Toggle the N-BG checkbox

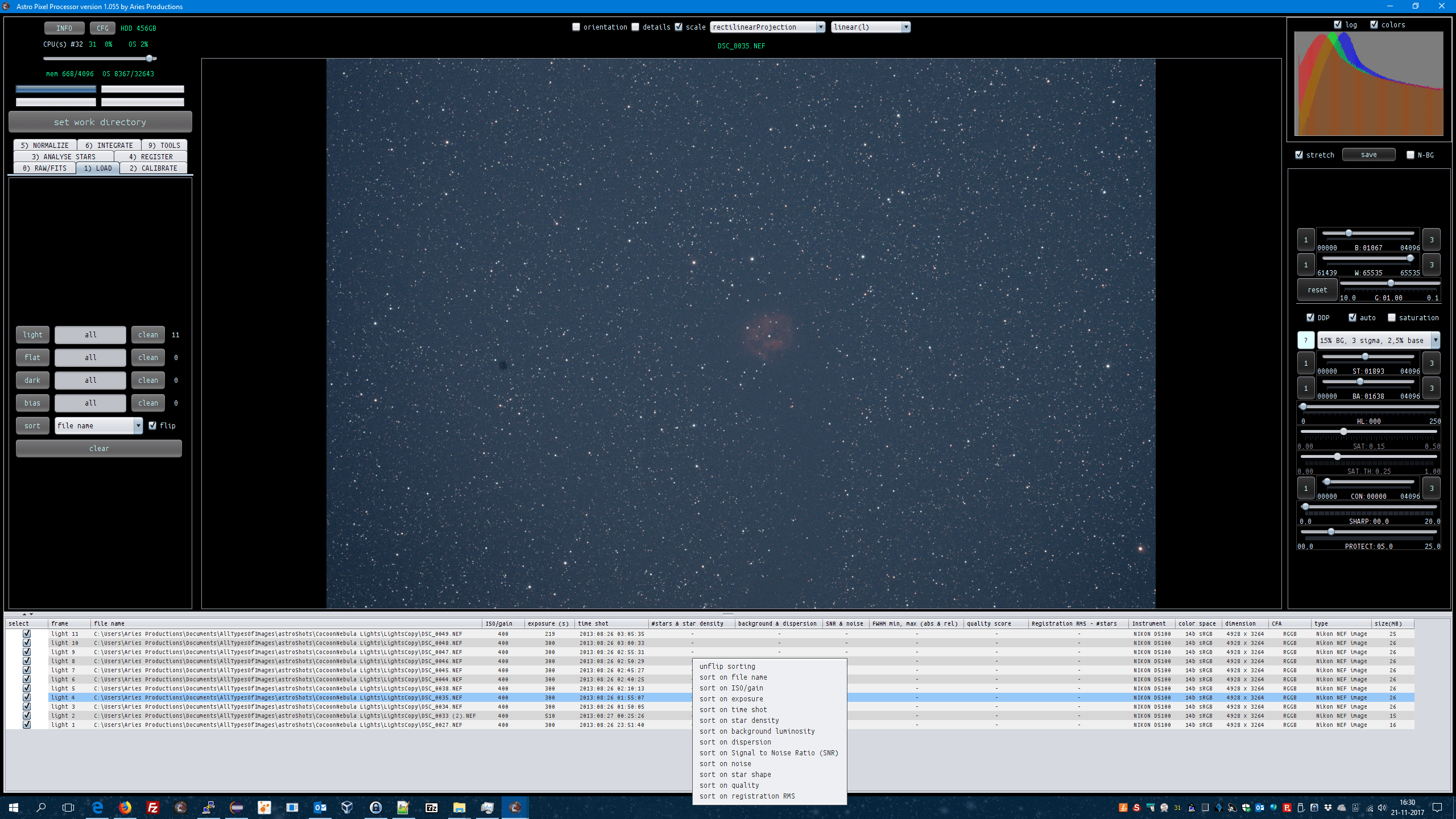[x=1410, y=155]
